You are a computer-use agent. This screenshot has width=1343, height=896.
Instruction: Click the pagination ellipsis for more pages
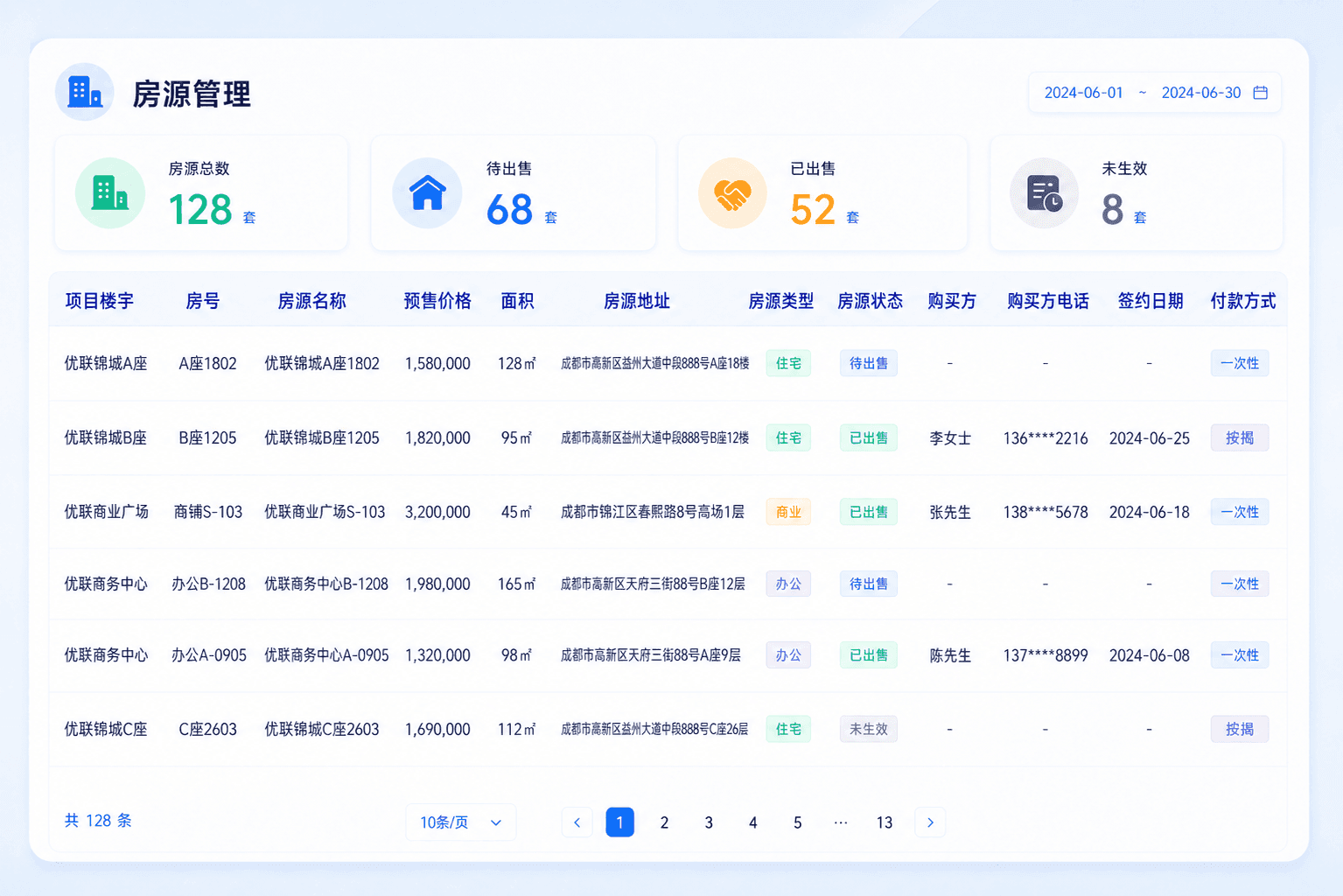click(841, 822)
